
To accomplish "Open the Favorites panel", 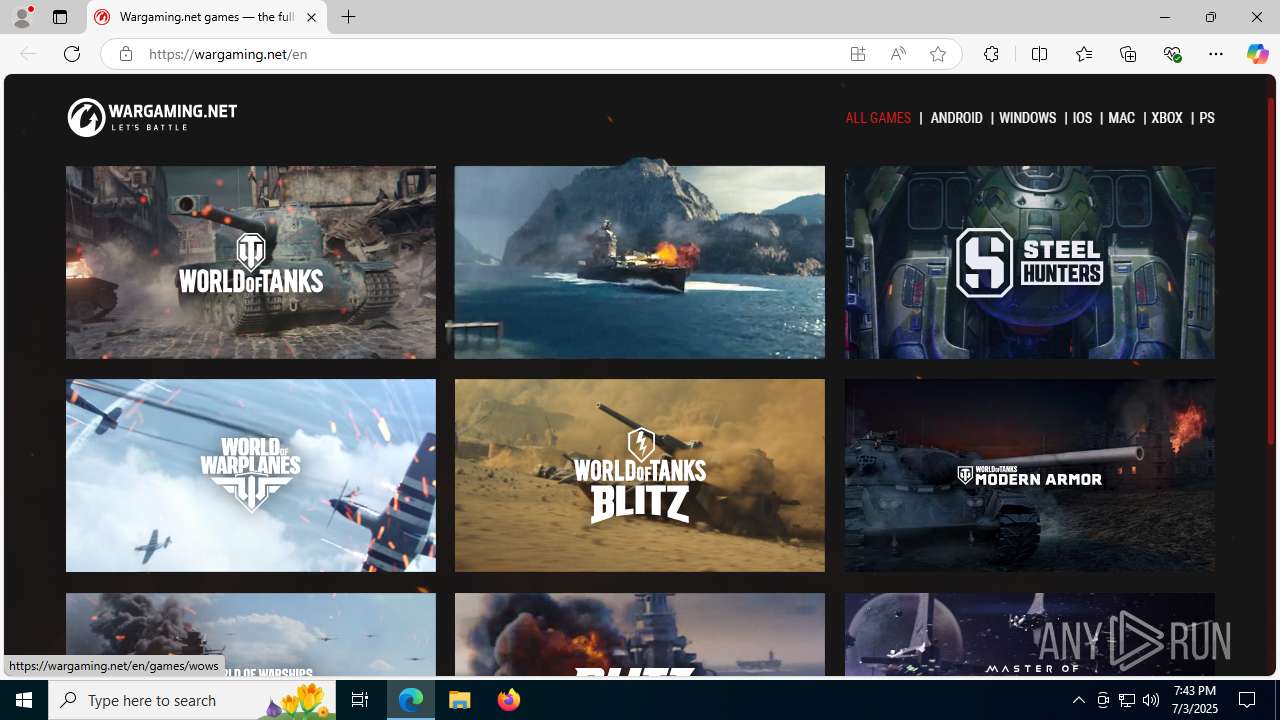I will (1083, 54).
